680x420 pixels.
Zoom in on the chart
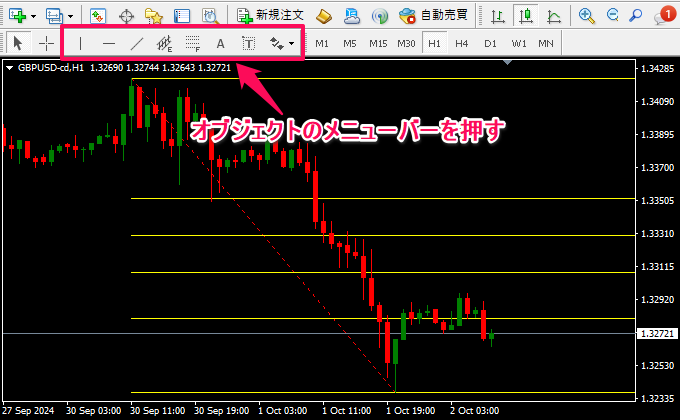[x=586, y=16]
